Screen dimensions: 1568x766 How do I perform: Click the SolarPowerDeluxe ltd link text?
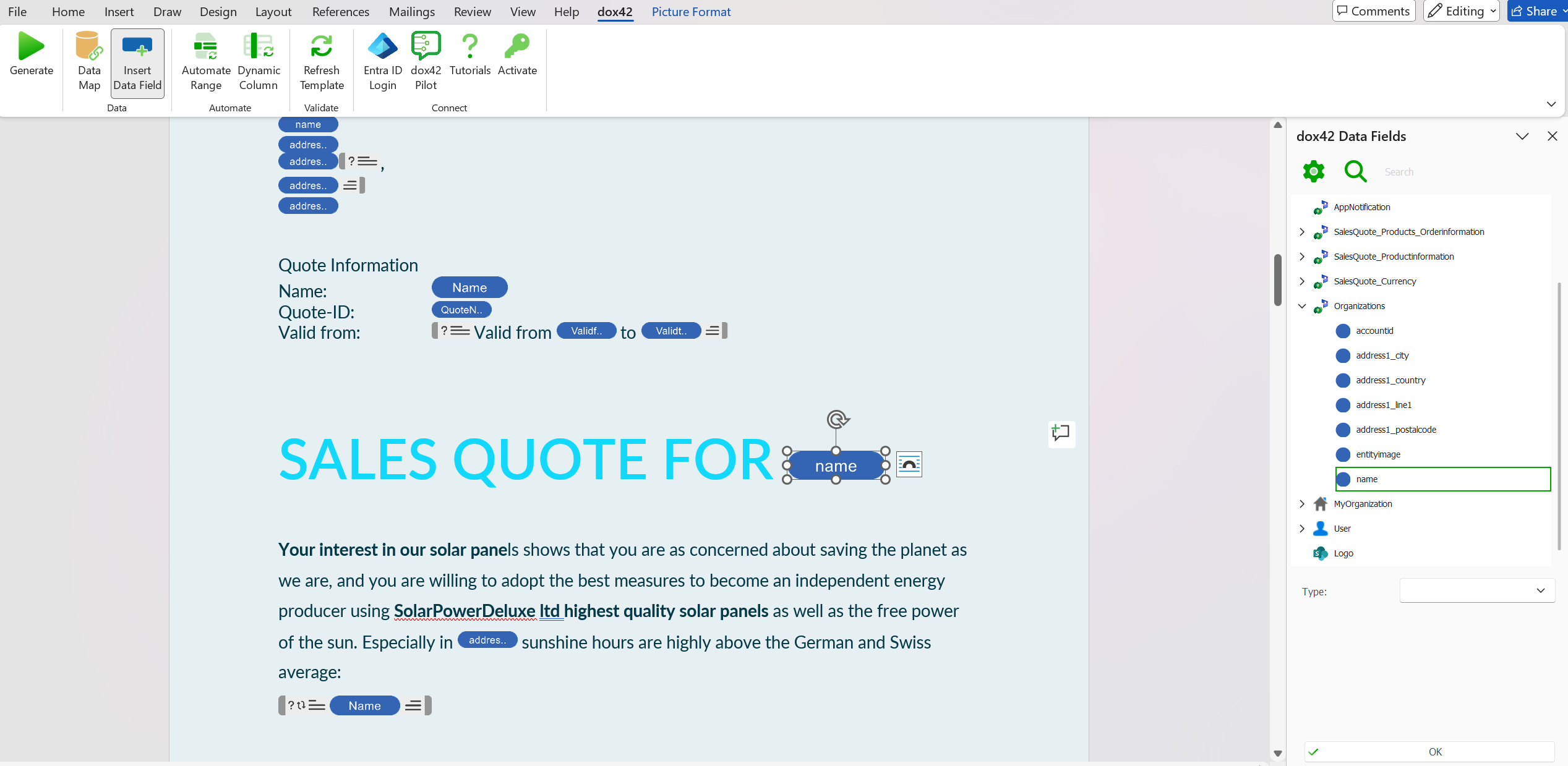pyautogui.click(x=477, y=611)
